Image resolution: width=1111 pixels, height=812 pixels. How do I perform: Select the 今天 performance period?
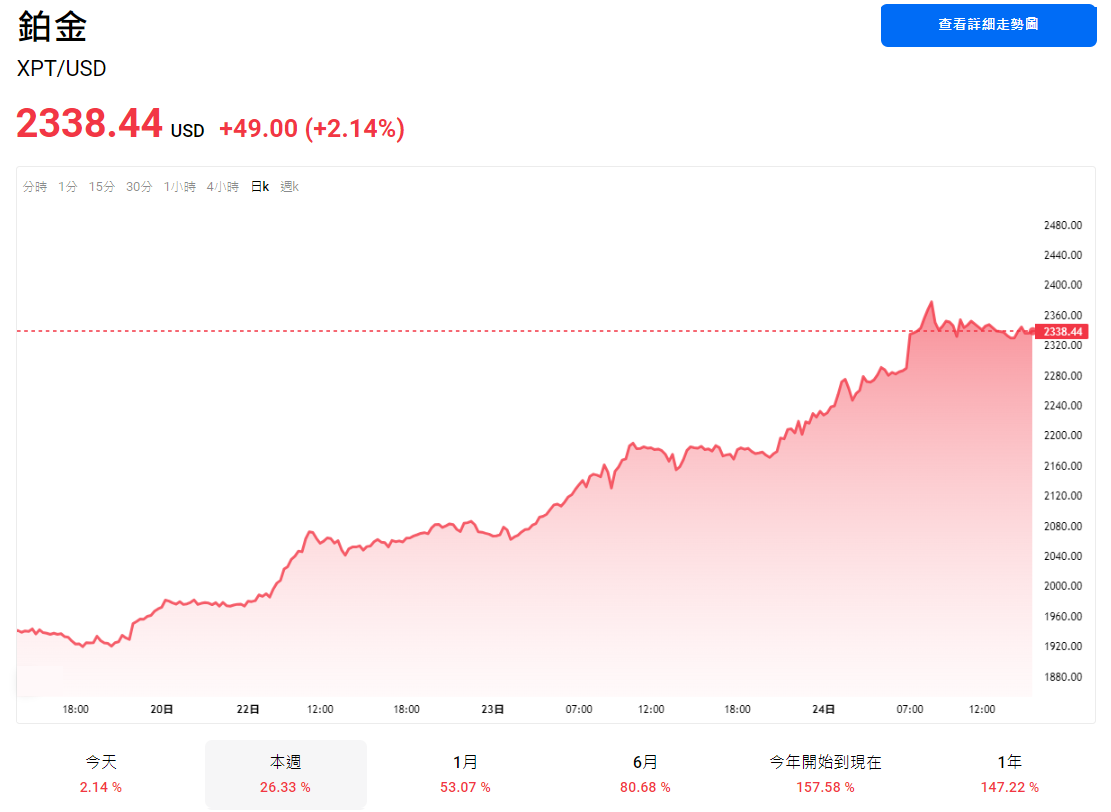pos(103,773)
